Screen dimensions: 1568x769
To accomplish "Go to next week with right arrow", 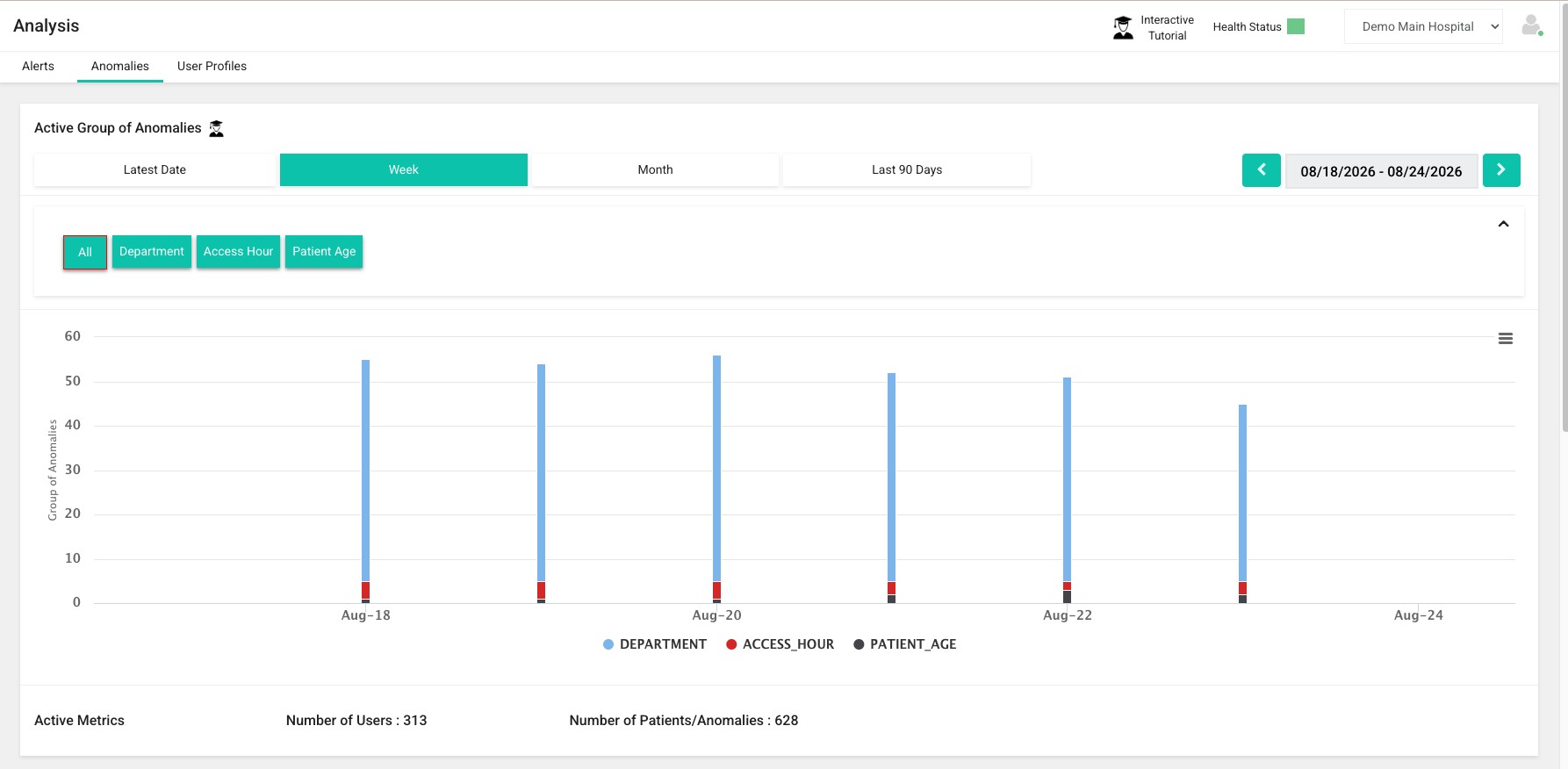I will click(x=1501, y=170).
